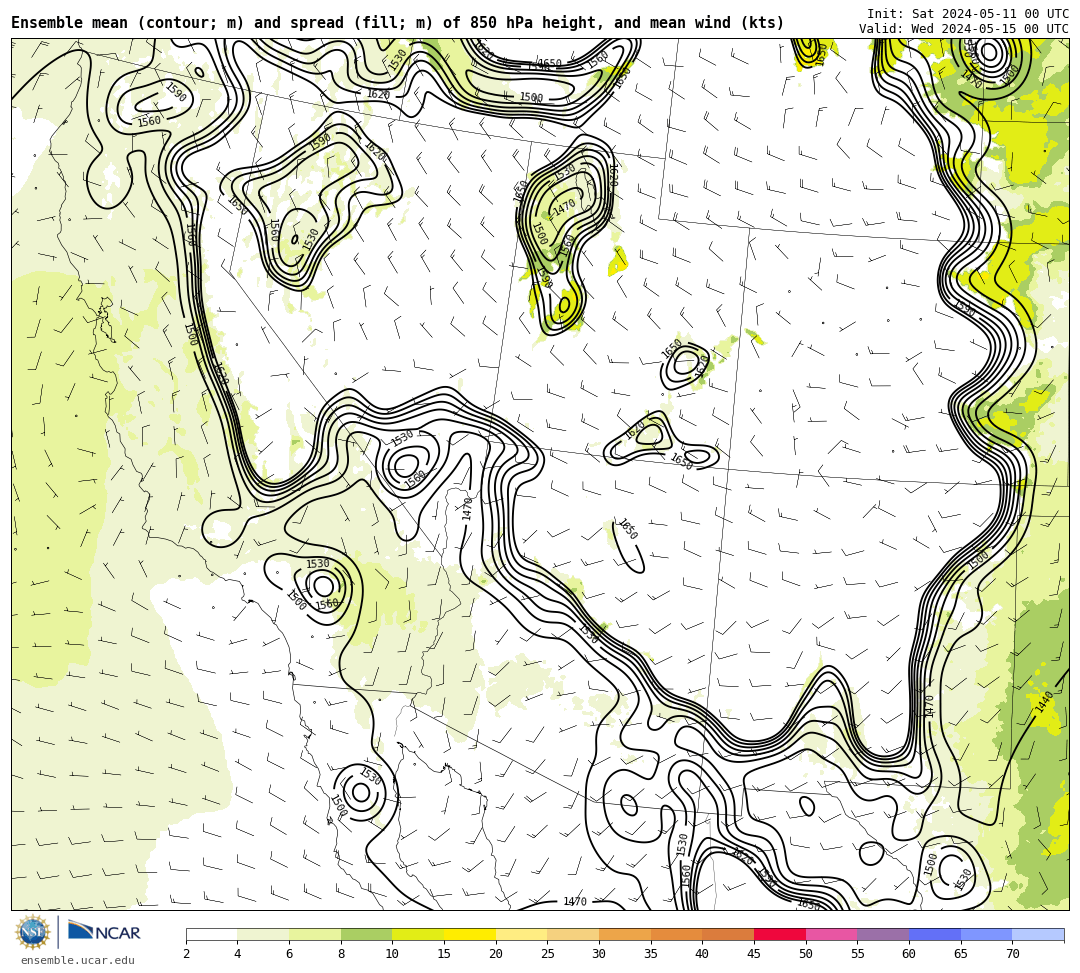Click the legend tick label 8
Screen dimensions: 1080x973
click(341, 954)
